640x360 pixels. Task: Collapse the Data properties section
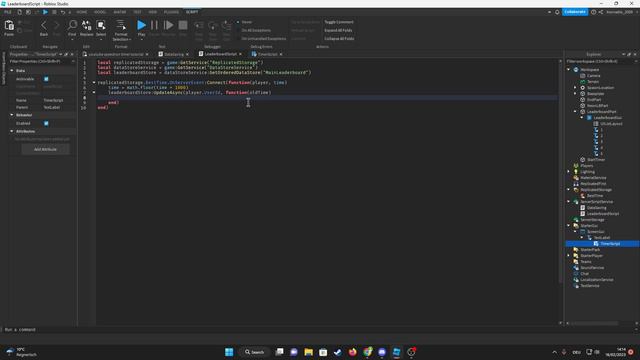12,71
